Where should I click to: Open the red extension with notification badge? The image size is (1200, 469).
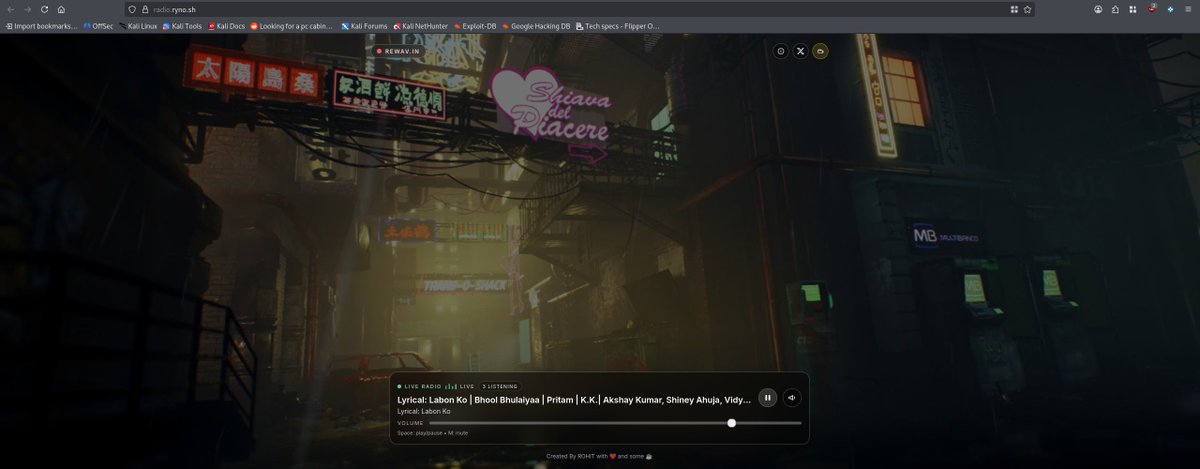1152,9
